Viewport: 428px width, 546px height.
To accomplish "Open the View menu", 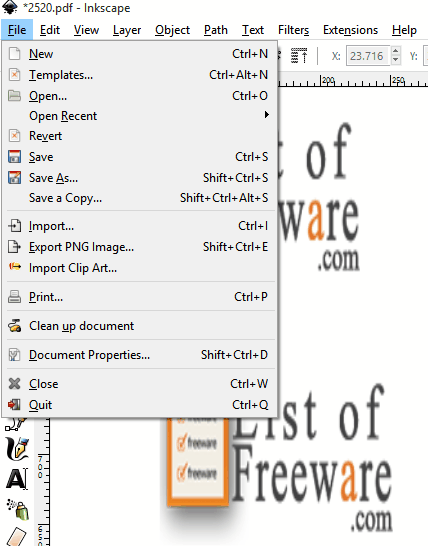I will coord(86,30).
